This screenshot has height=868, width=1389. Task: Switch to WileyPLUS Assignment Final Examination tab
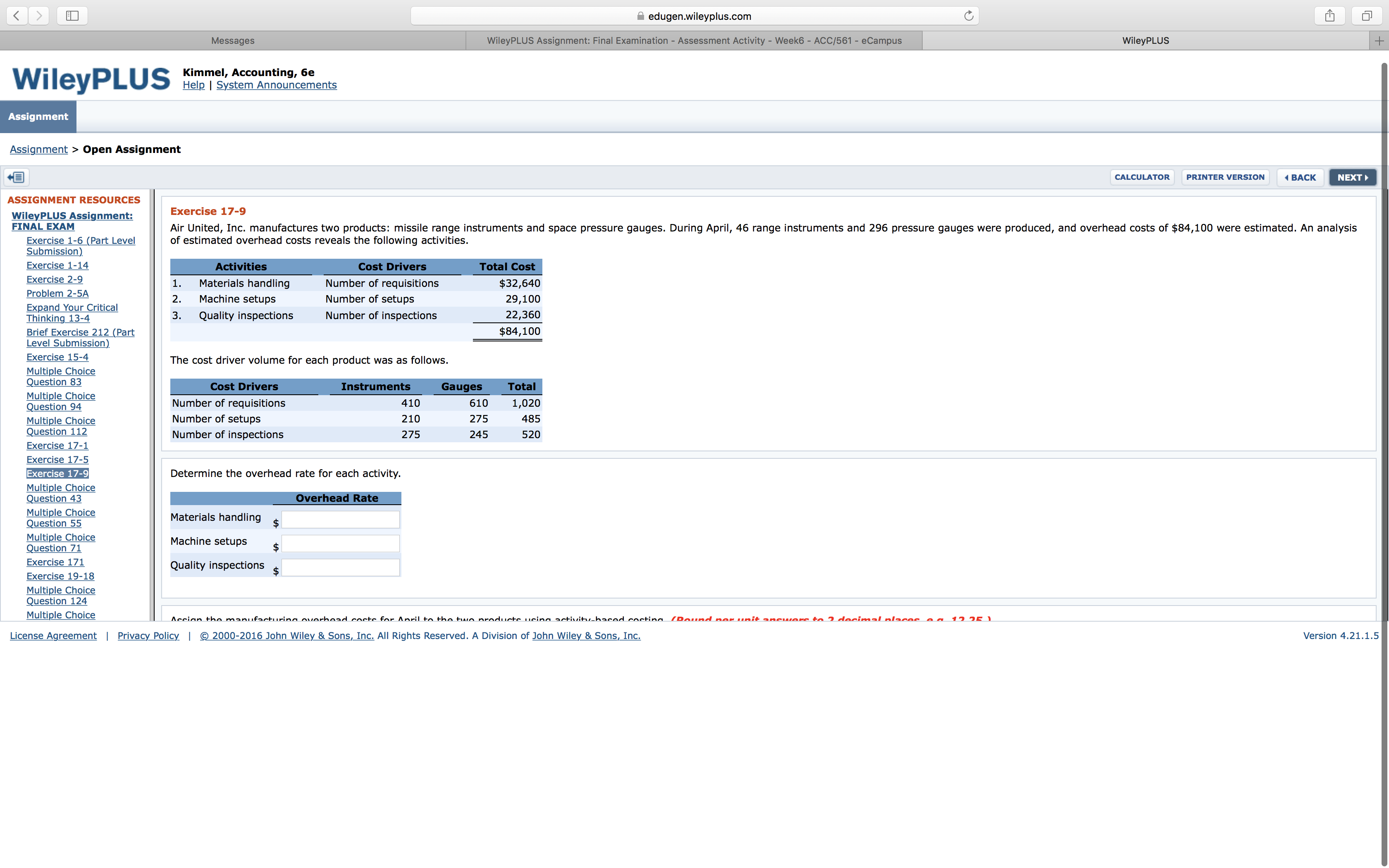(x=694, y=40)
